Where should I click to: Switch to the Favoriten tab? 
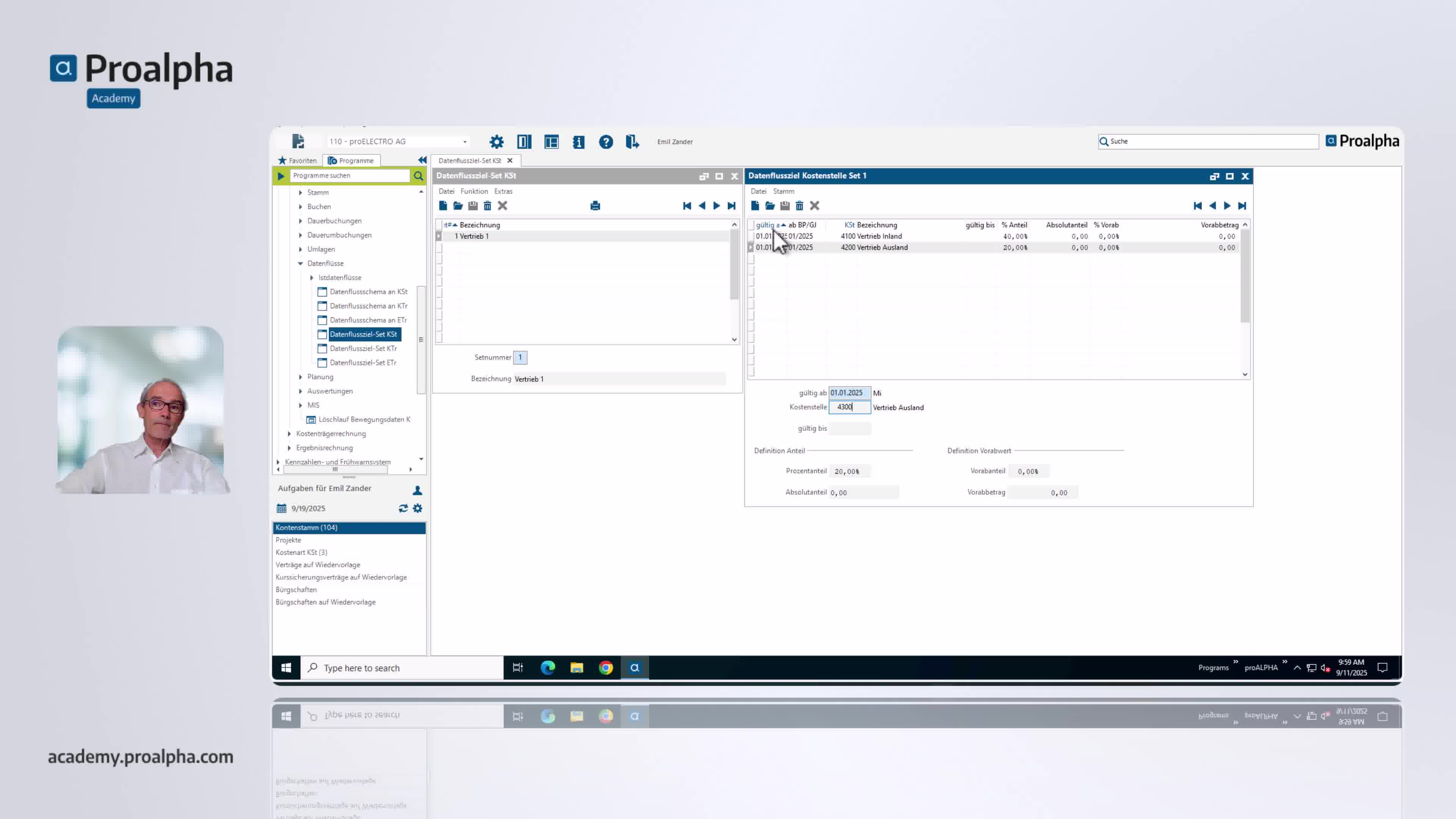297,160
